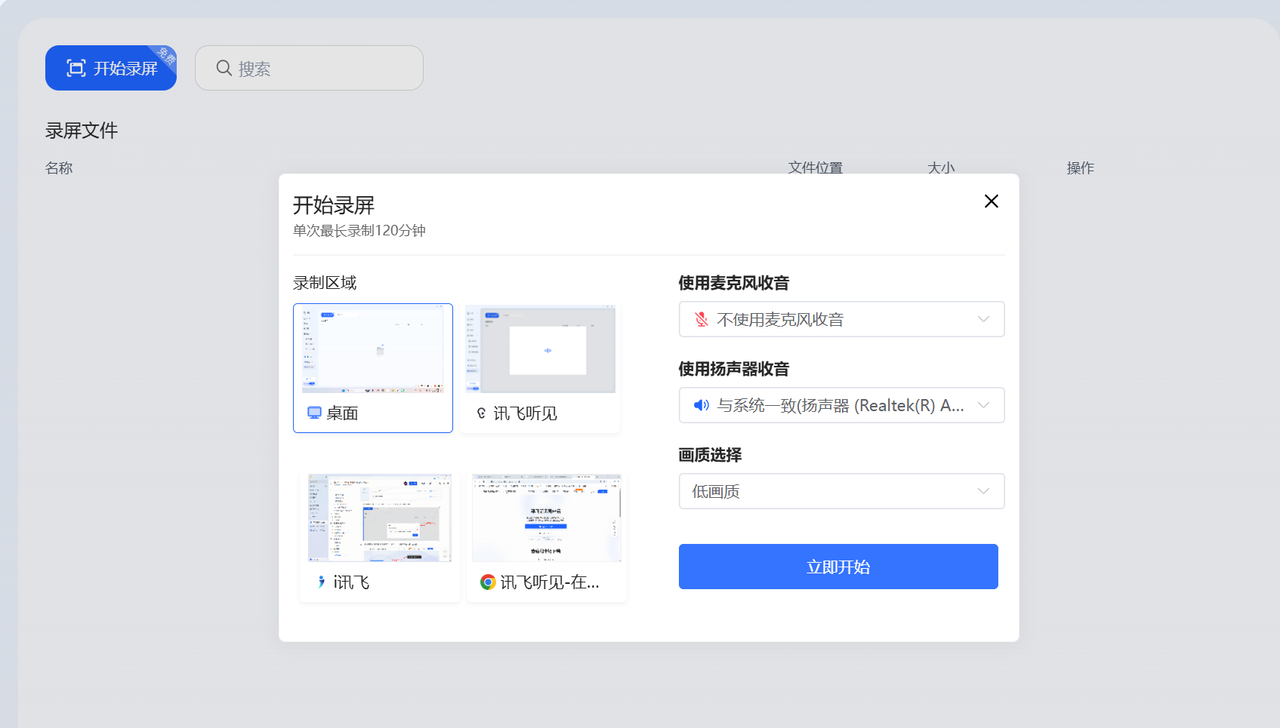Image resolution: width=1280 pixels, height=728 pixels.
Task: Click the magnifier icon in search box
Action: (x=224, y=68)
